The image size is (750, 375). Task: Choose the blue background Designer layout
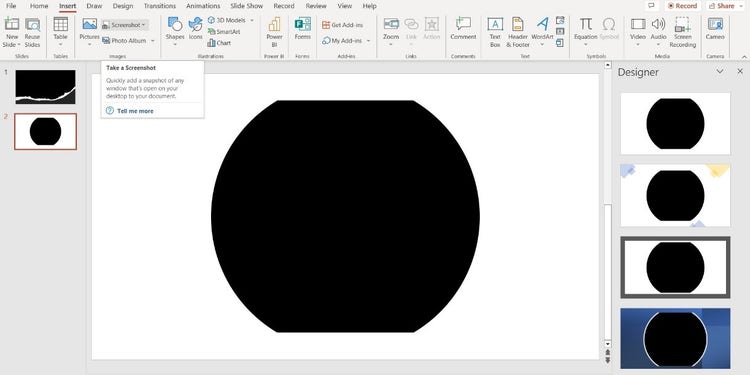pyautogui.click(x=675, y=339)
